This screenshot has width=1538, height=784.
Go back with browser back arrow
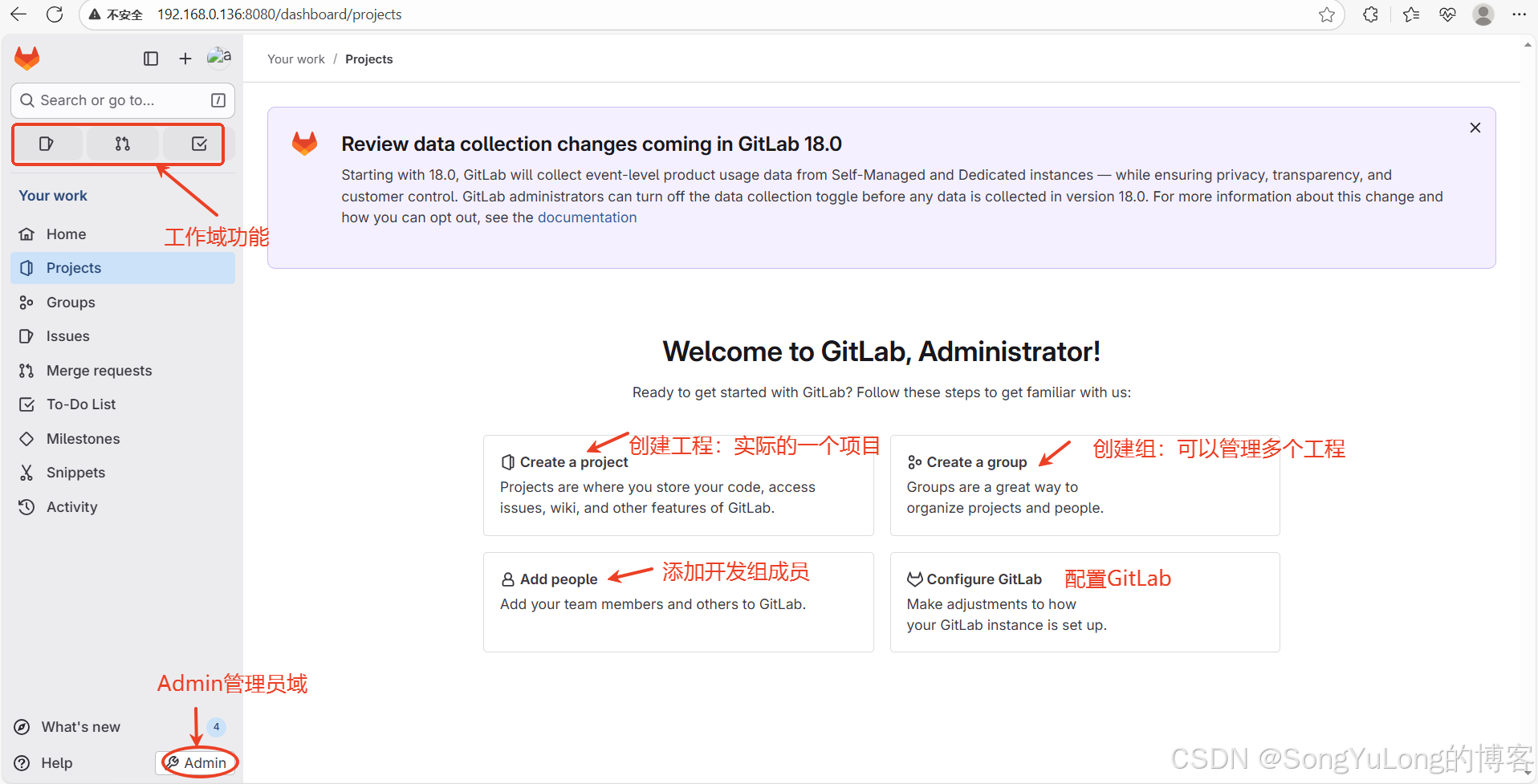click(18, 14)
